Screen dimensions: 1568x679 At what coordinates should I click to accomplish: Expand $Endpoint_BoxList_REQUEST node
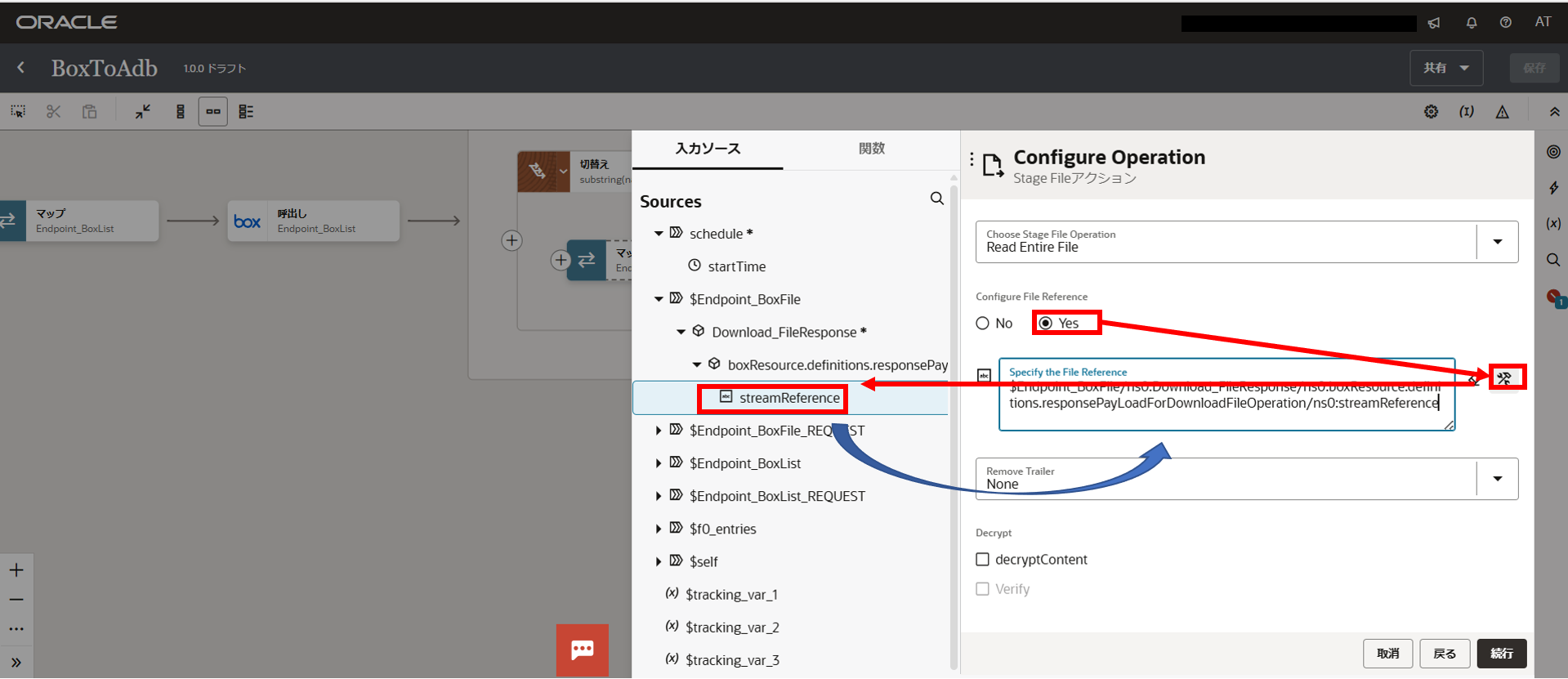(x=659, y=496)
